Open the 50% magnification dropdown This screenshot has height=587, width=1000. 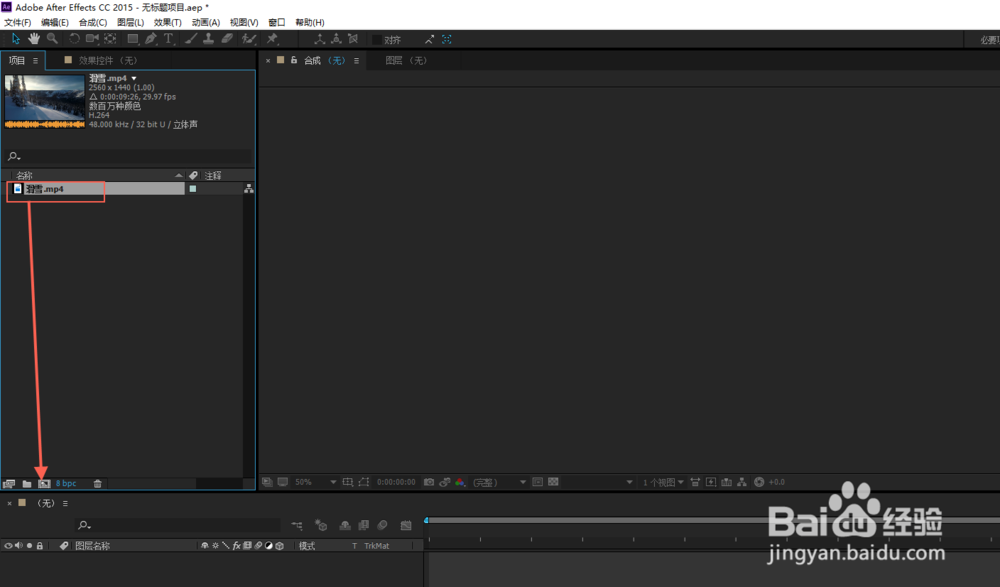pyautogui.click(x=315, y=482)
